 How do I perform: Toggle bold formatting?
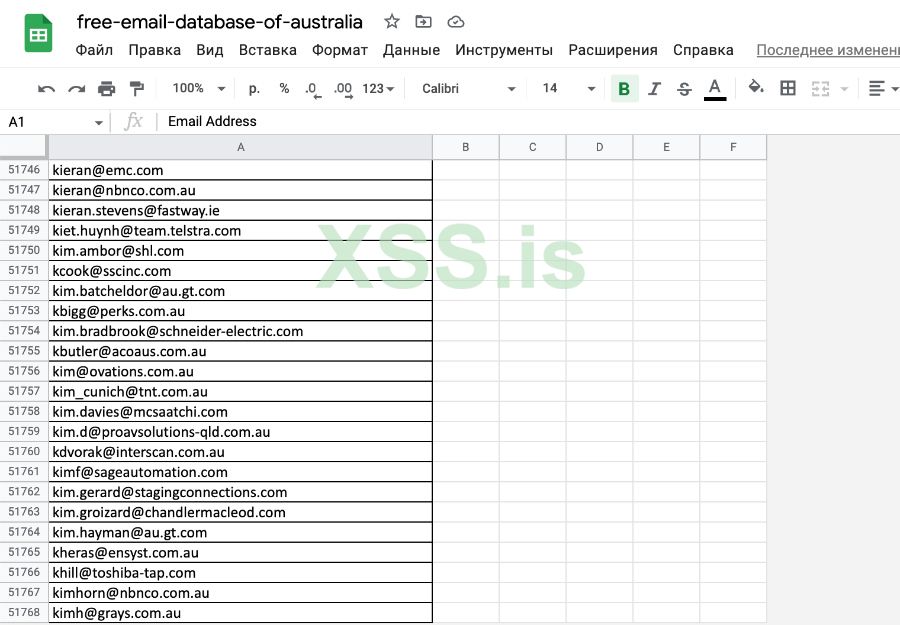624,88
